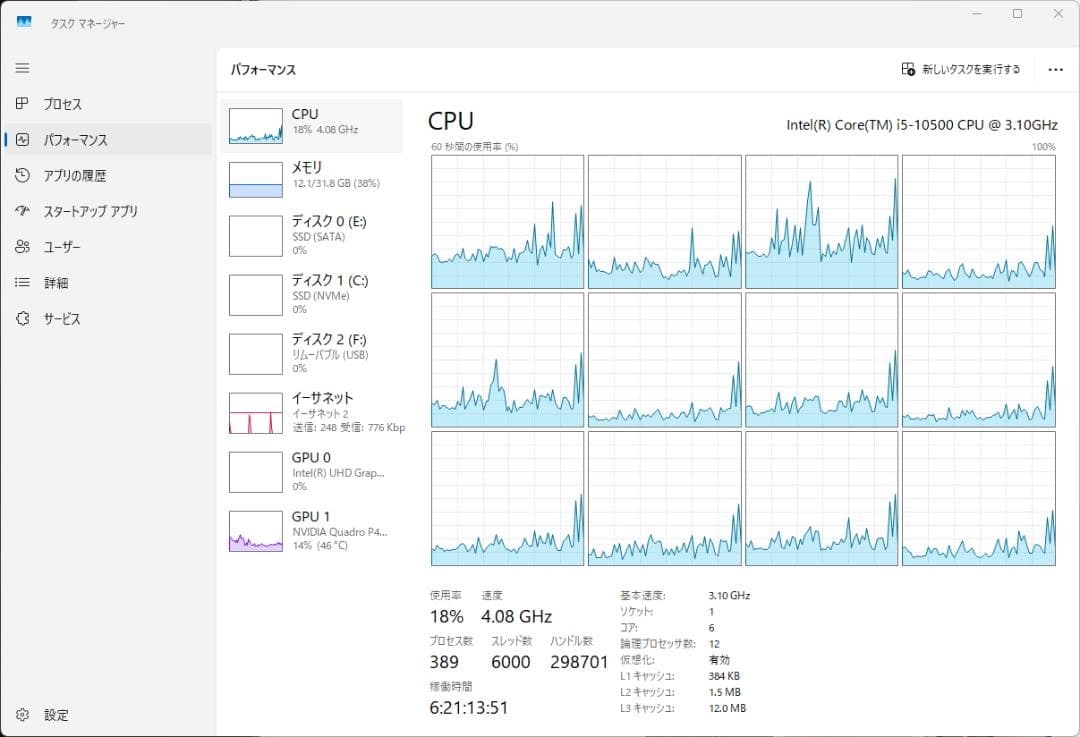
Task: Click the CPU mini graph thumbnail
Action: (256, 124)
